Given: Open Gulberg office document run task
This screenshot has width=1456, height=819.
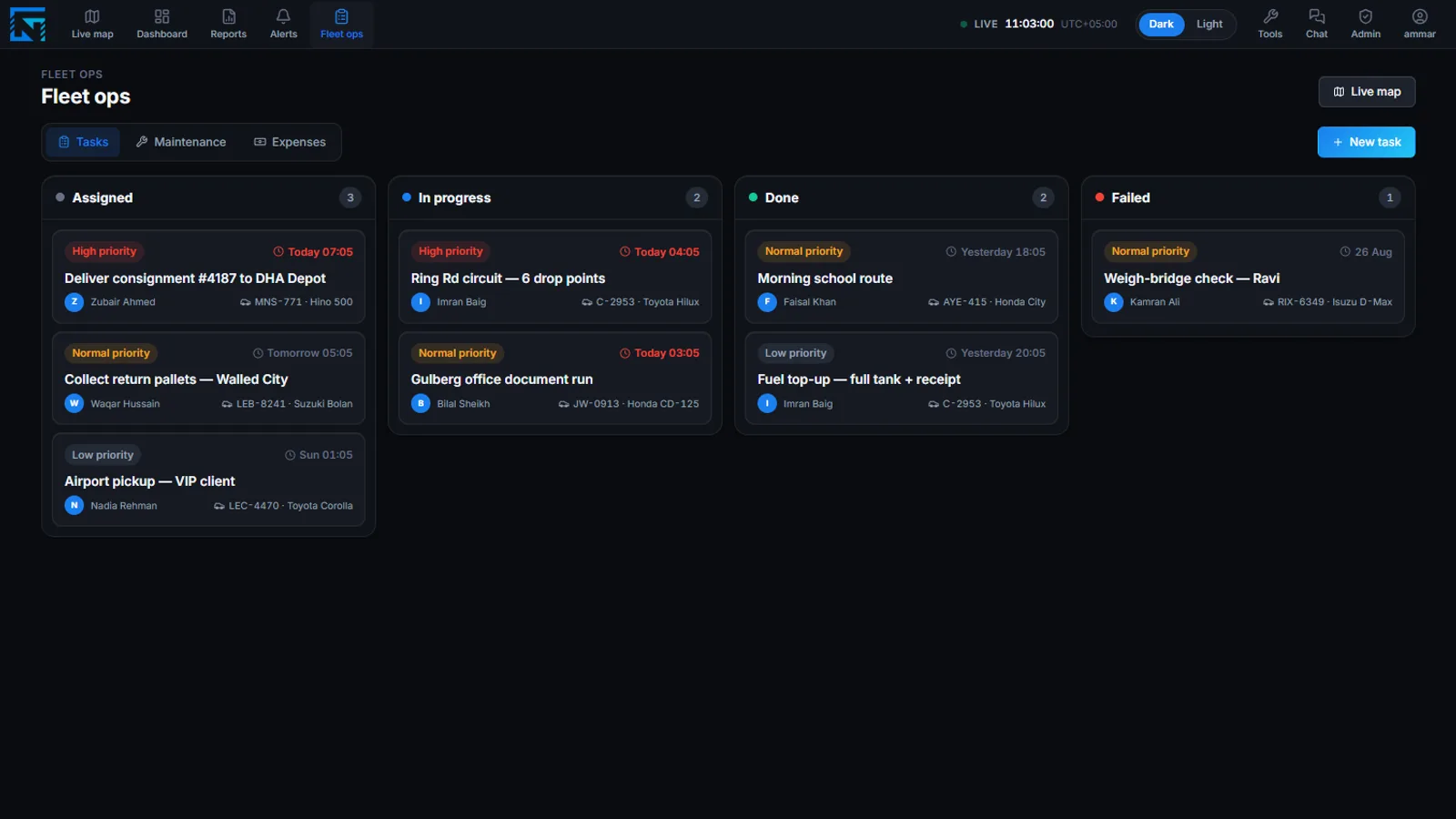Looking at the screenshot, I should point(555,379).
